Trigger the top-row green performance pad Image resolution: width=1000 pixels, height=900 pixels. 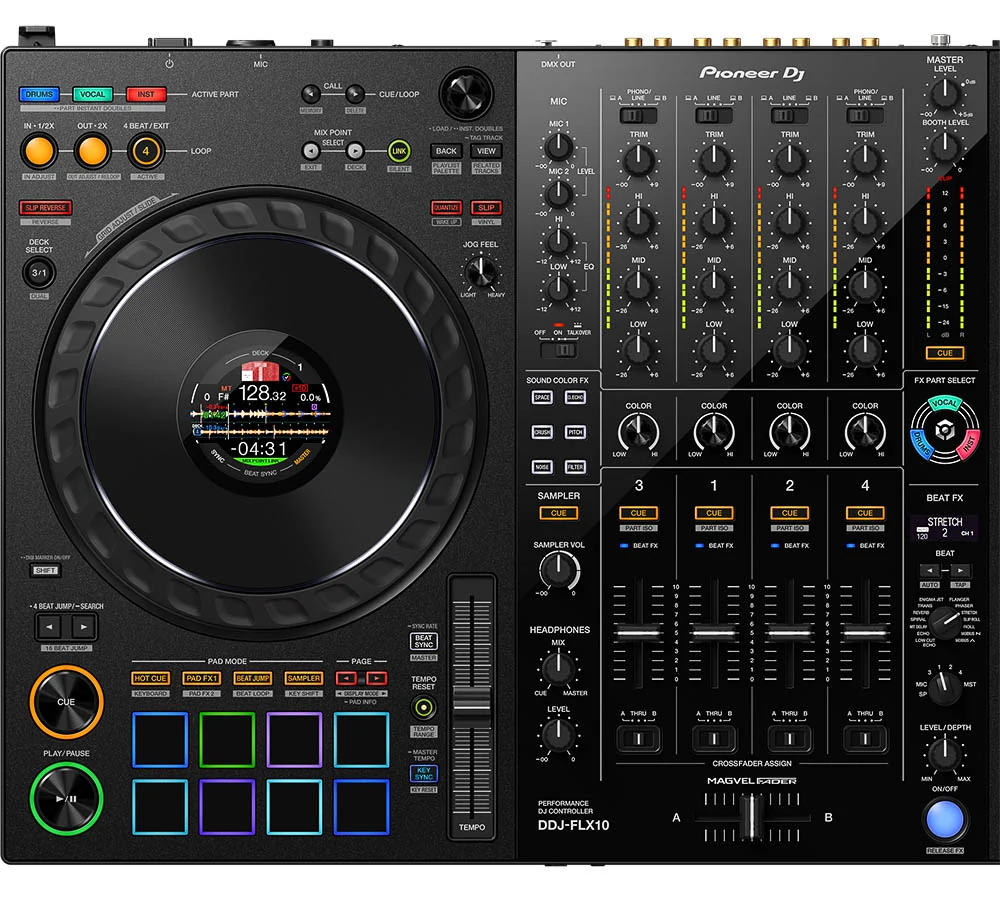[x=227, y=740]
